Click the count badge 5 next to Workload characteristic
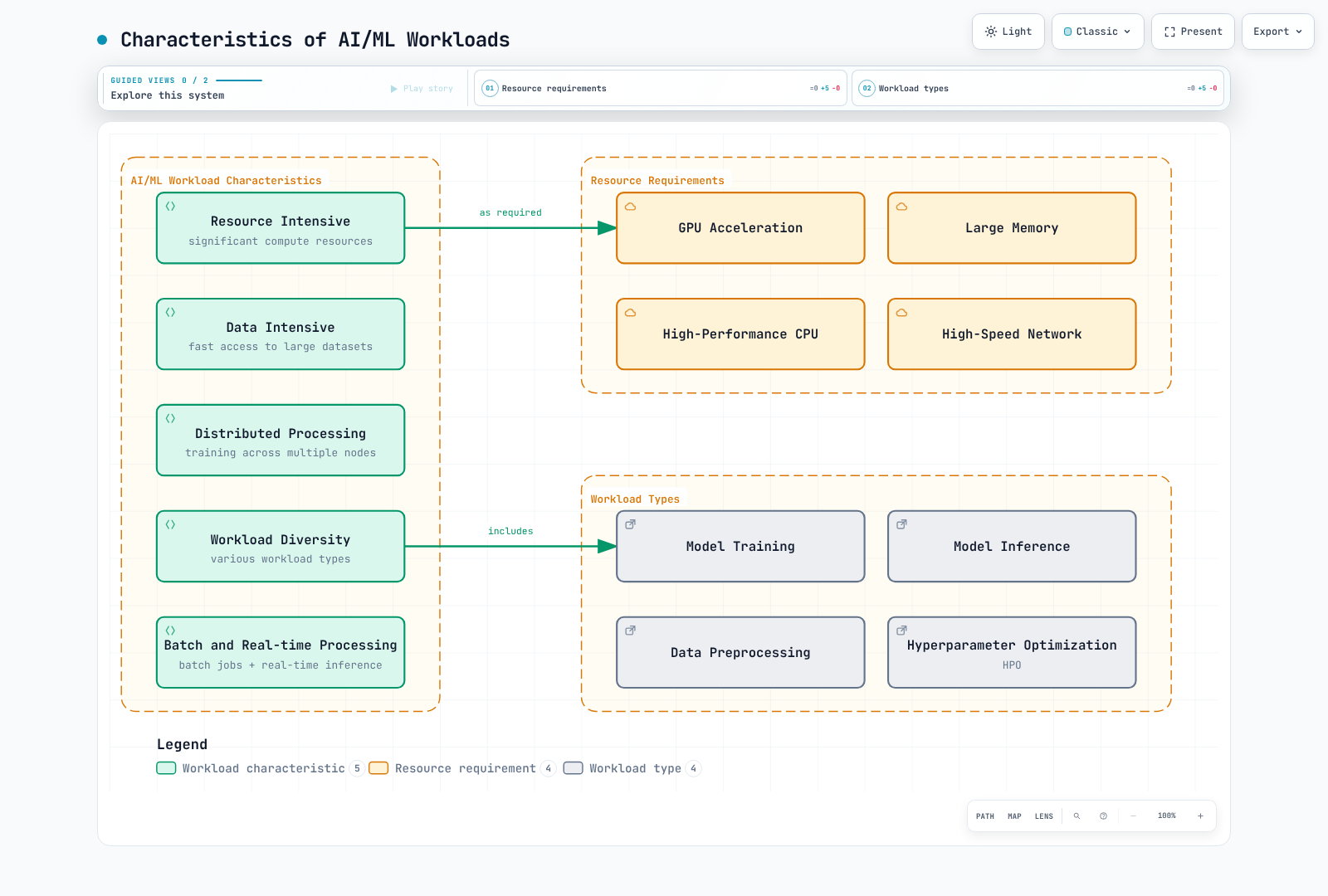1328x896 pixels. click(x=357, y=768)
